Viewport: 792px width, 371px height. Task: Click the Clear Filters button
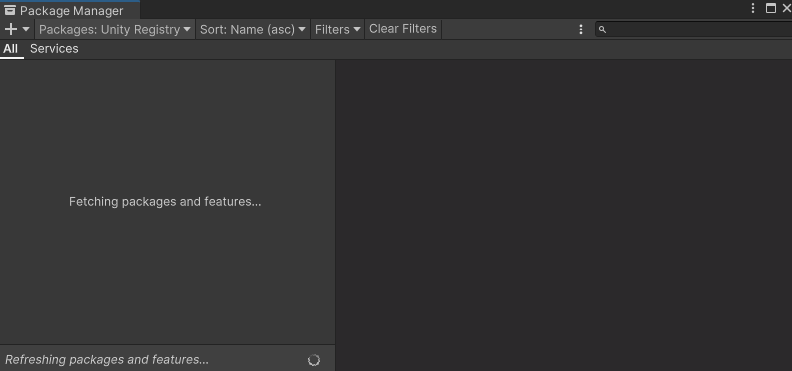(403, 29)
